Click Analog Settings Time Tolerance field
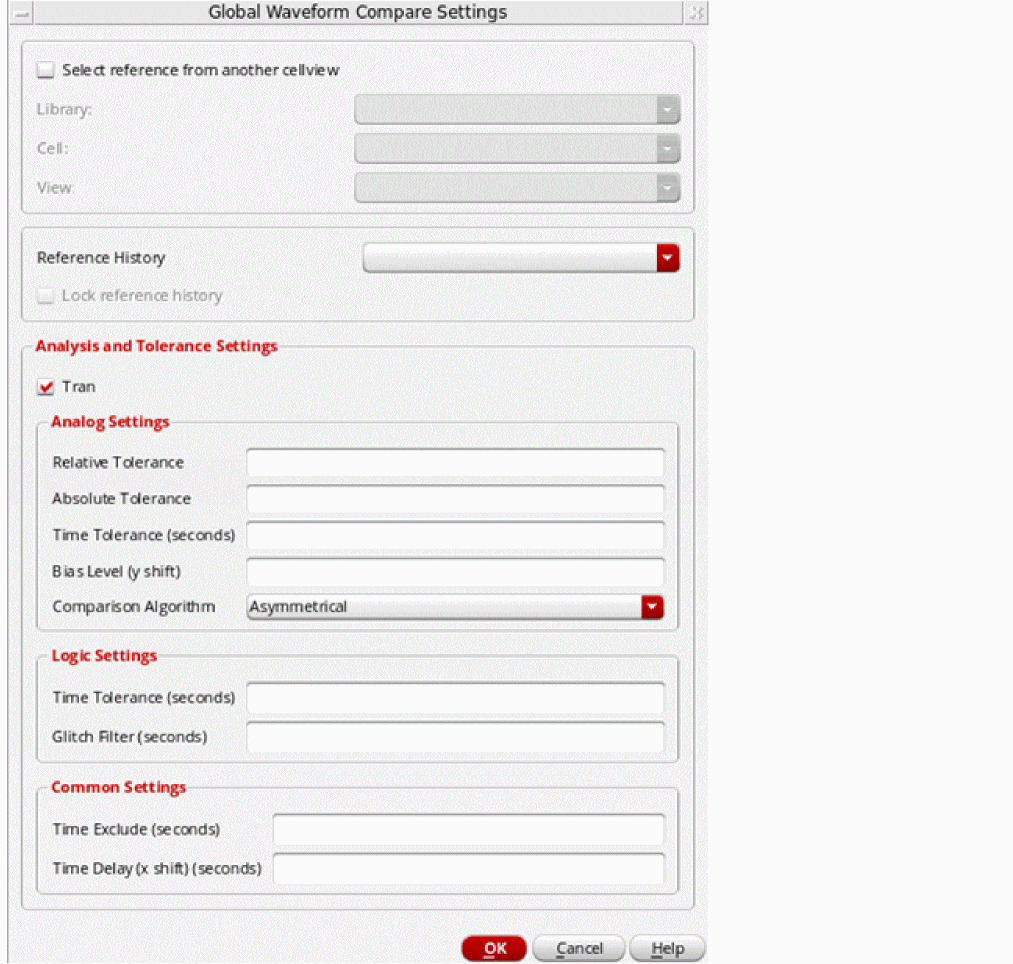 (x=455, y=535)
